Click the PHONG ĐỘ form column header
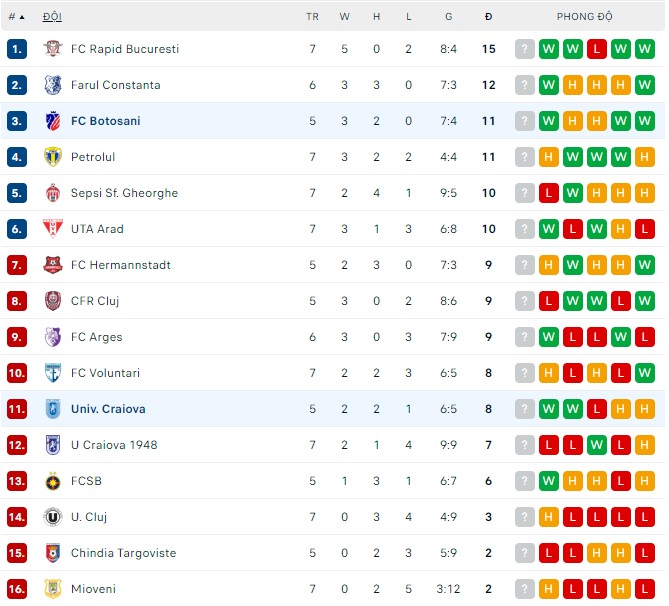This screenshot has height=606, width=669. (585, 17)
